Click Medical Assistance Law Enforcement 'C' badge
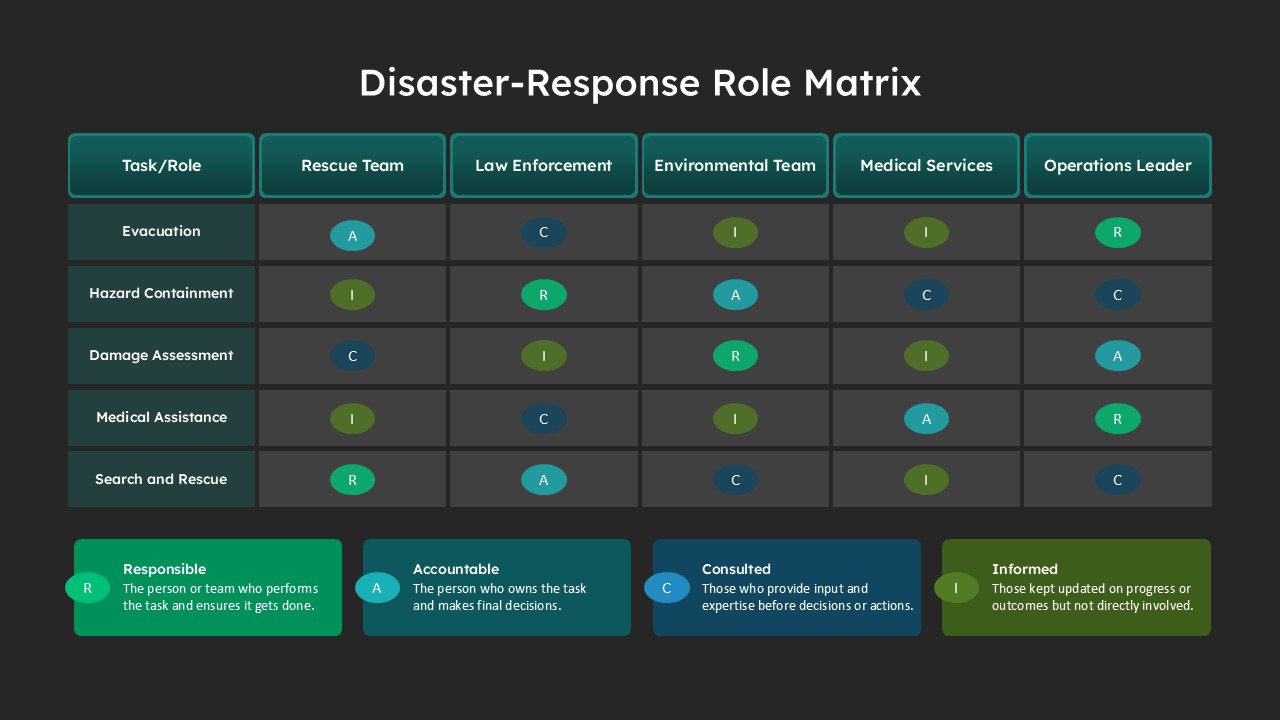1280x720 pixels. click(x=544, y=419)
